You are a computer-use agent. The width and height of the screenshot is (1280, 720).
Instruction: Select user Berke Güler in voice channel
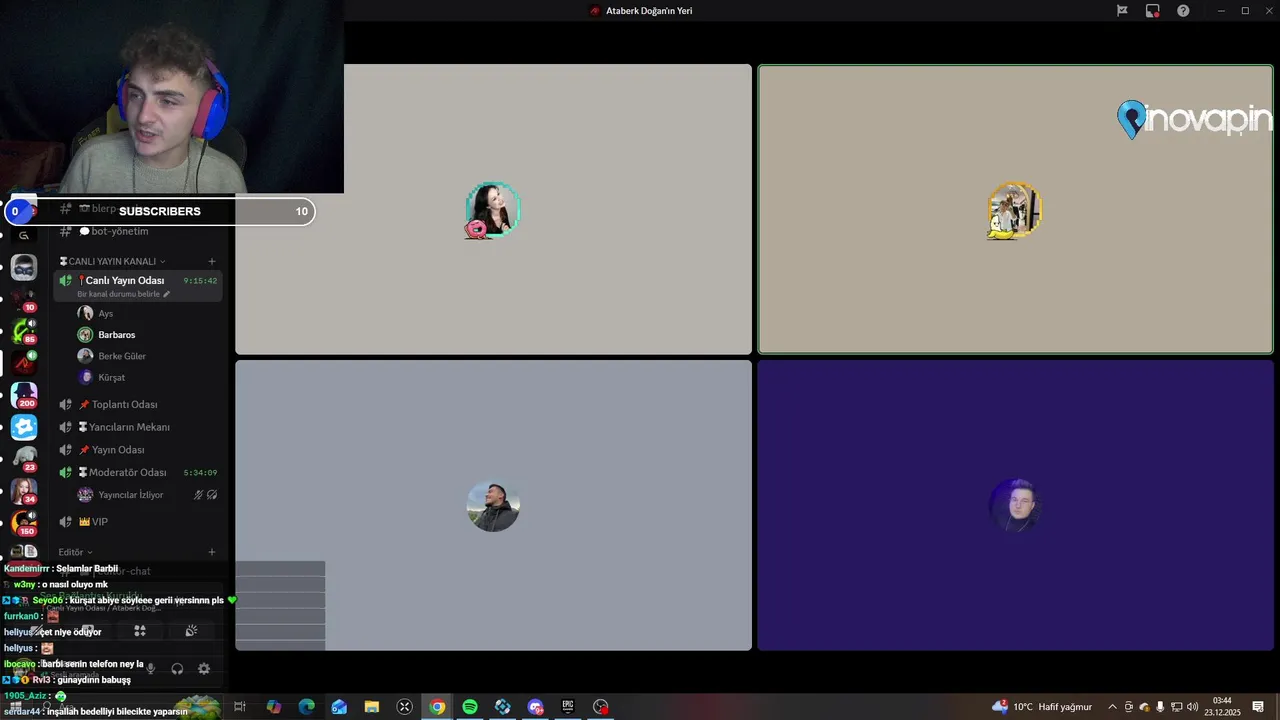(x=148, y=356)
